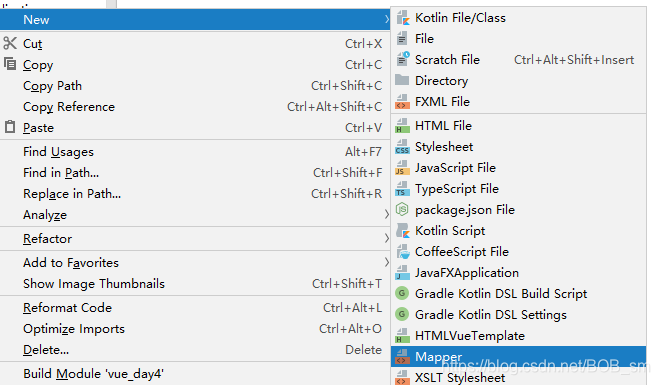Create new TypeScript File entry
This screenshot has height=385, width=660.
pos(519,189)
